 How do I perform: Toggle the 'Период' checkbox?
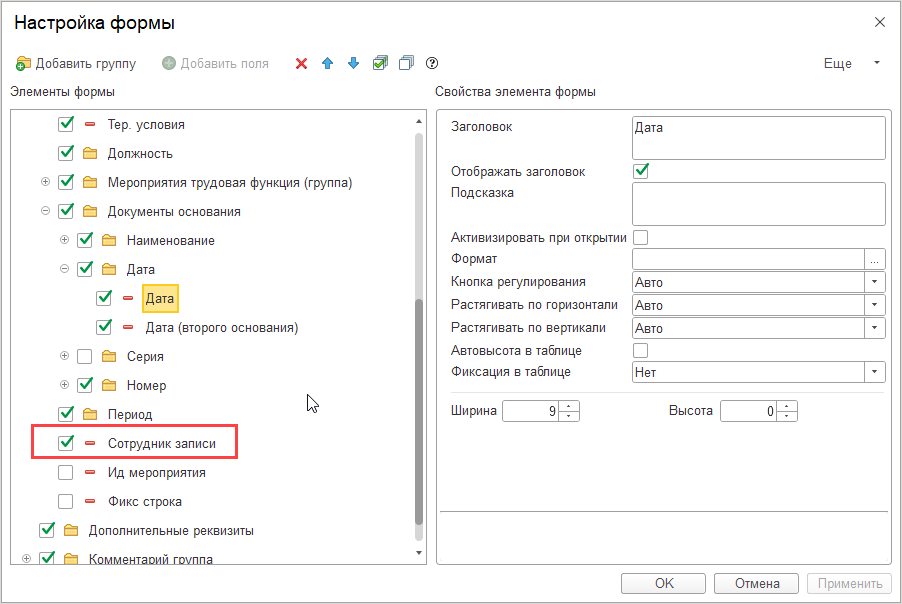pyautogui.click(x=66, y=414)
